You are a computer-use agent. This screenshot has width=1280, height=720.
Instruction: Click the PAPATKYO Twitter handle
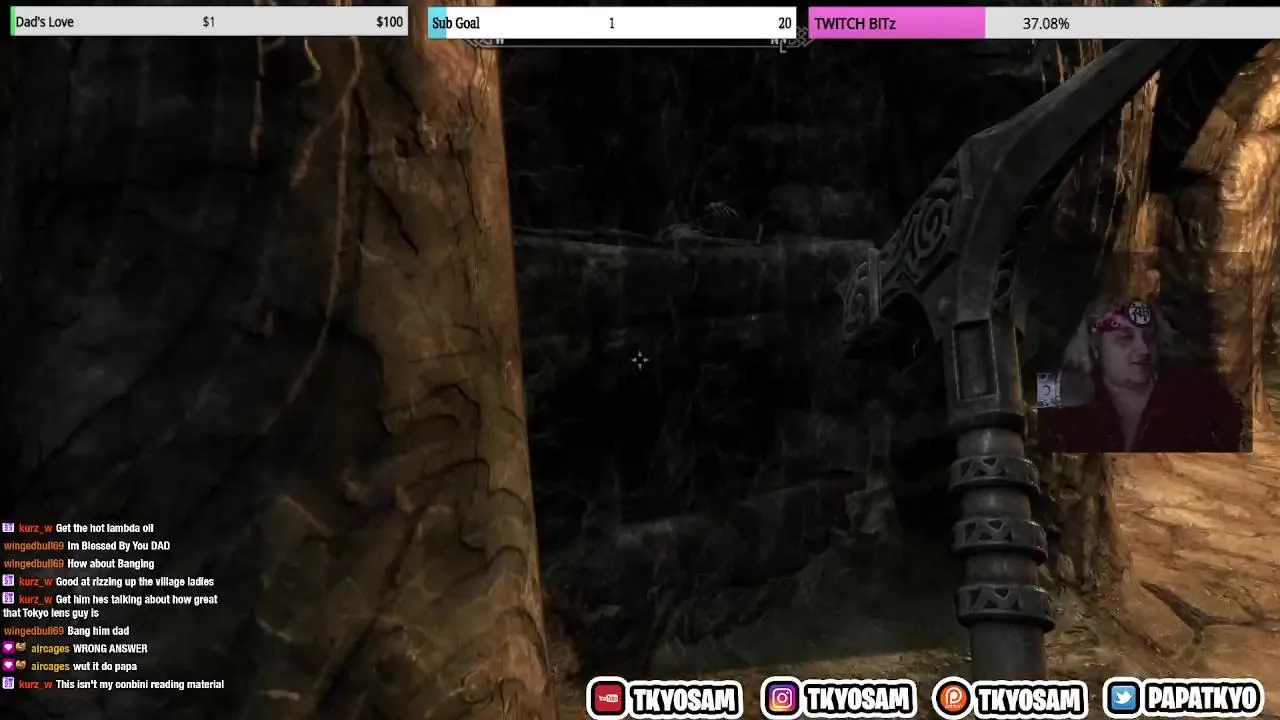pos(1203,699)
